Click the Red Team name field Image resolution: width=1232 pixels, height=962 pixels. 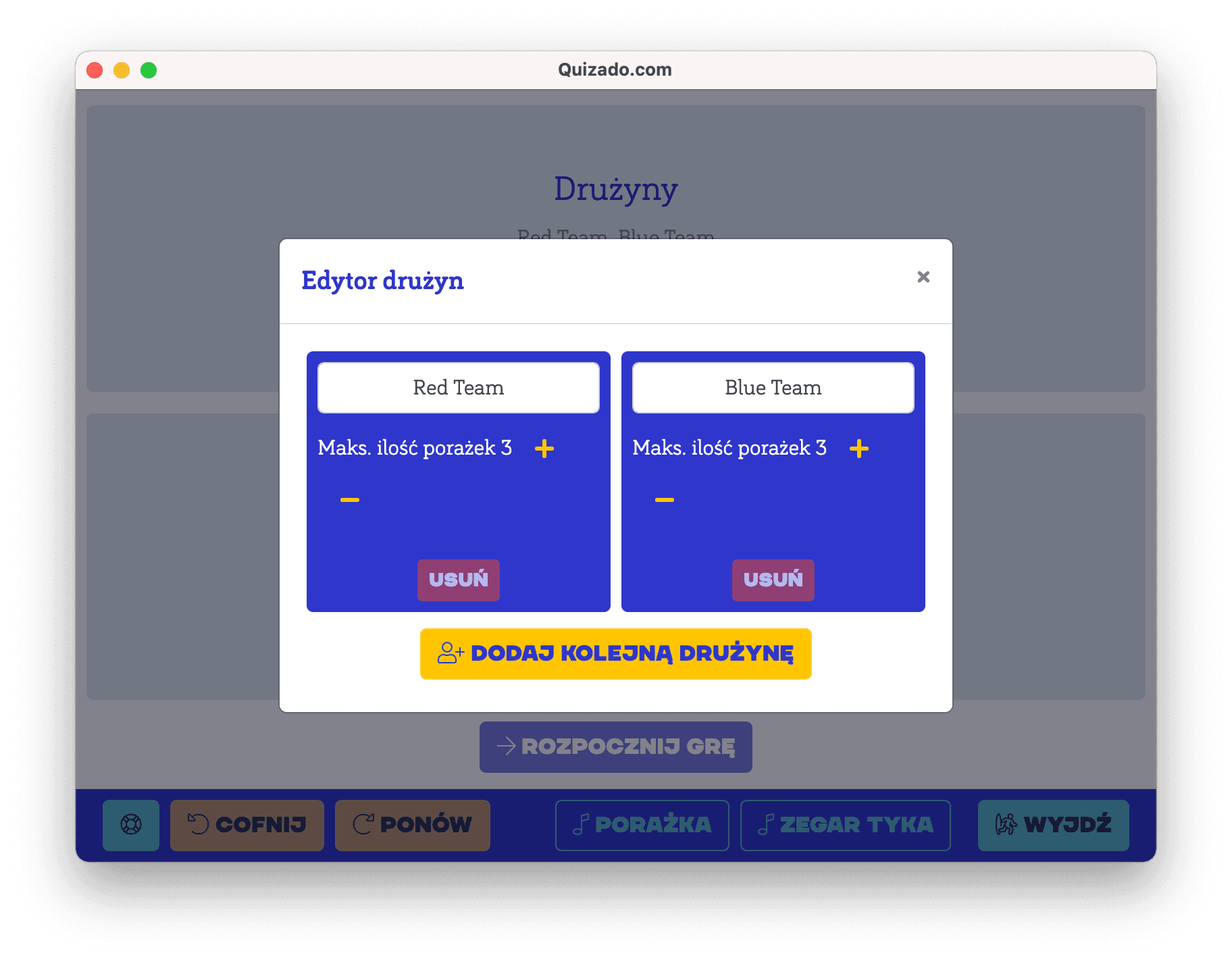point(459,388)
